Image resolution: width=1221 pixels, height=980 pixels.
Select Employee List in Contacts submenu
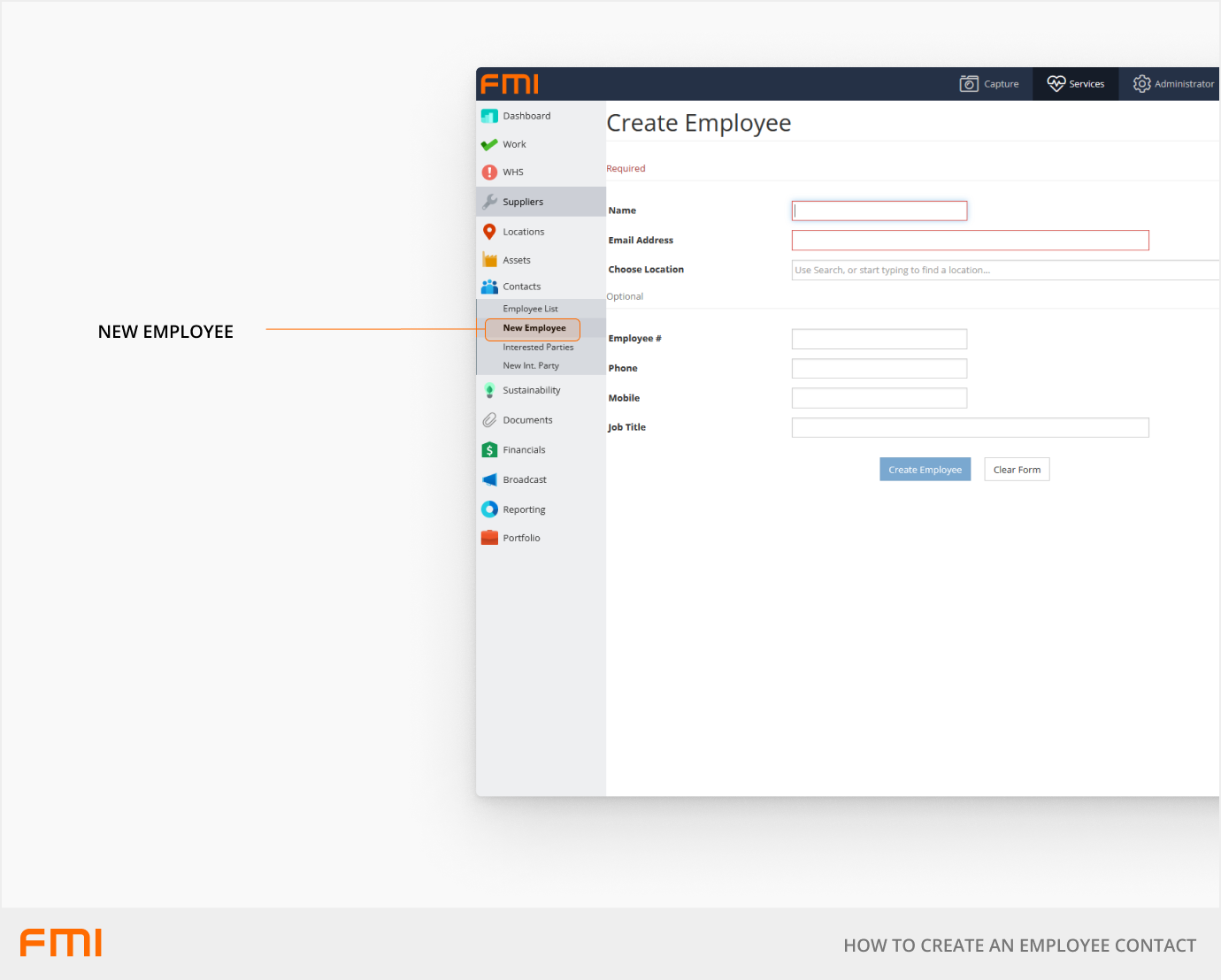click(x=530, y=309)
